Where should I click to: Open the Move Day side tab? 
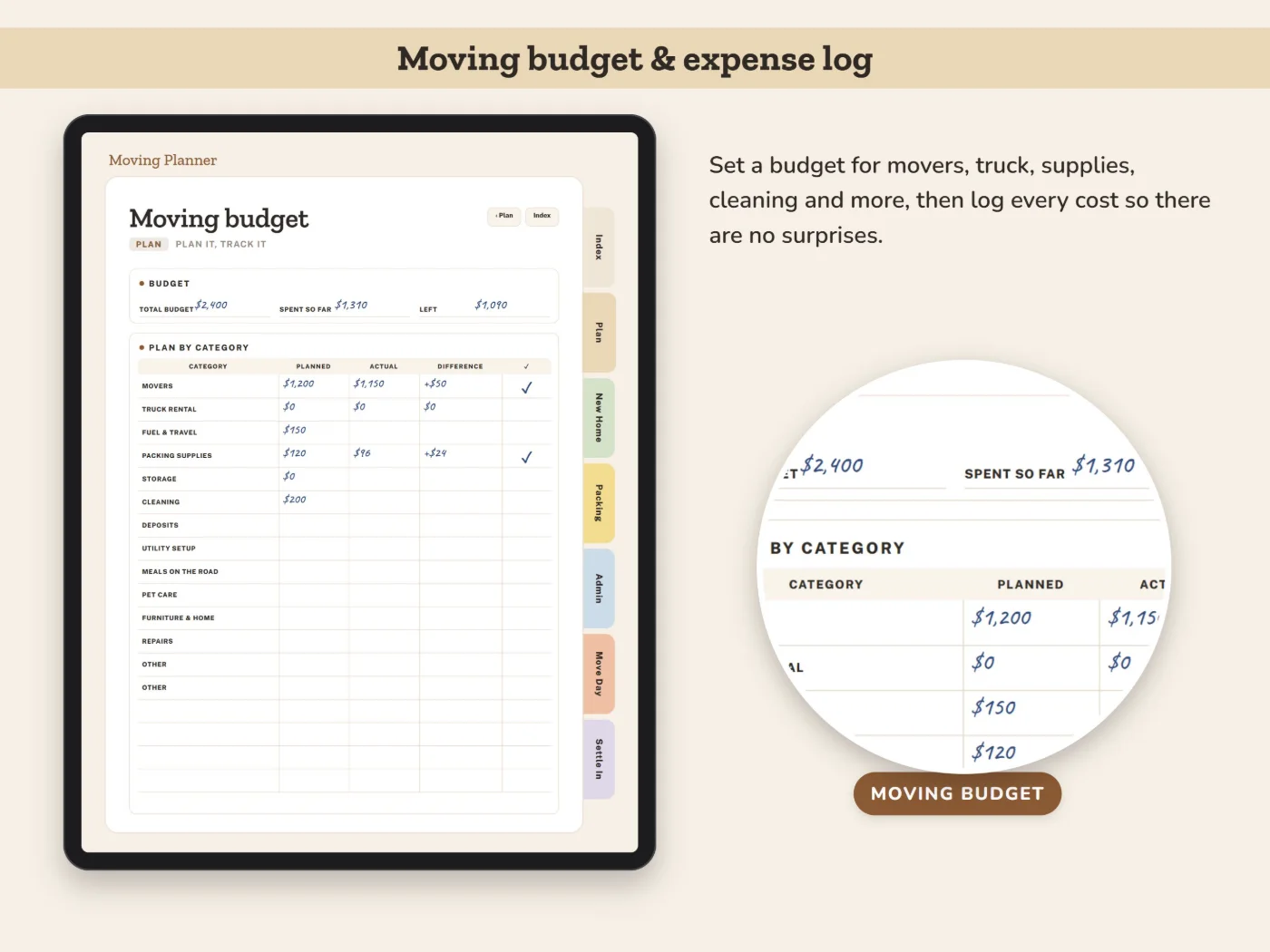click(599, 674)
